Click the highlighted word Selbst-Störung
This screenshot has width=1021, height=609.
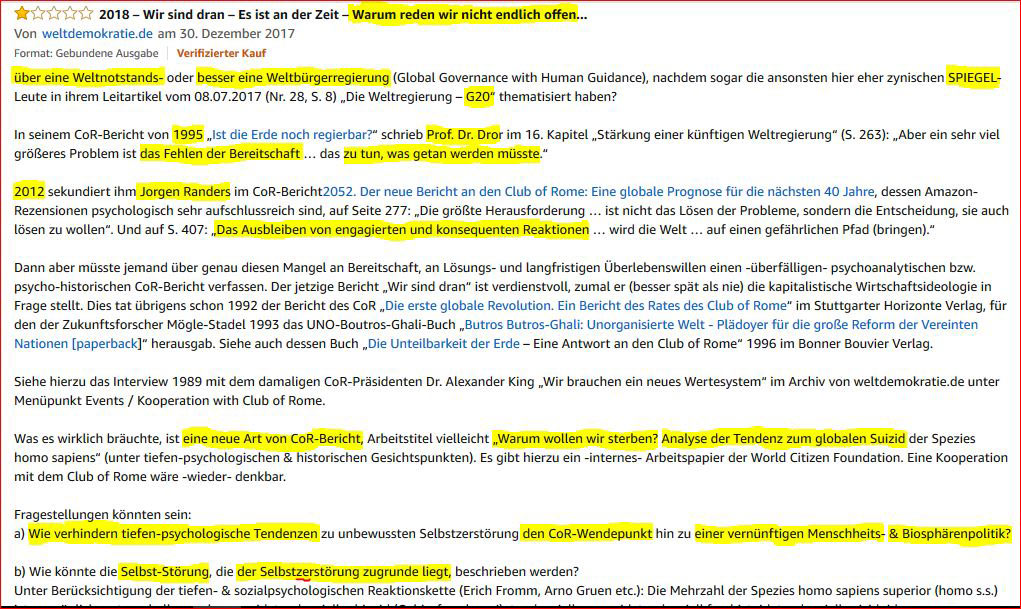coord(164,572)
